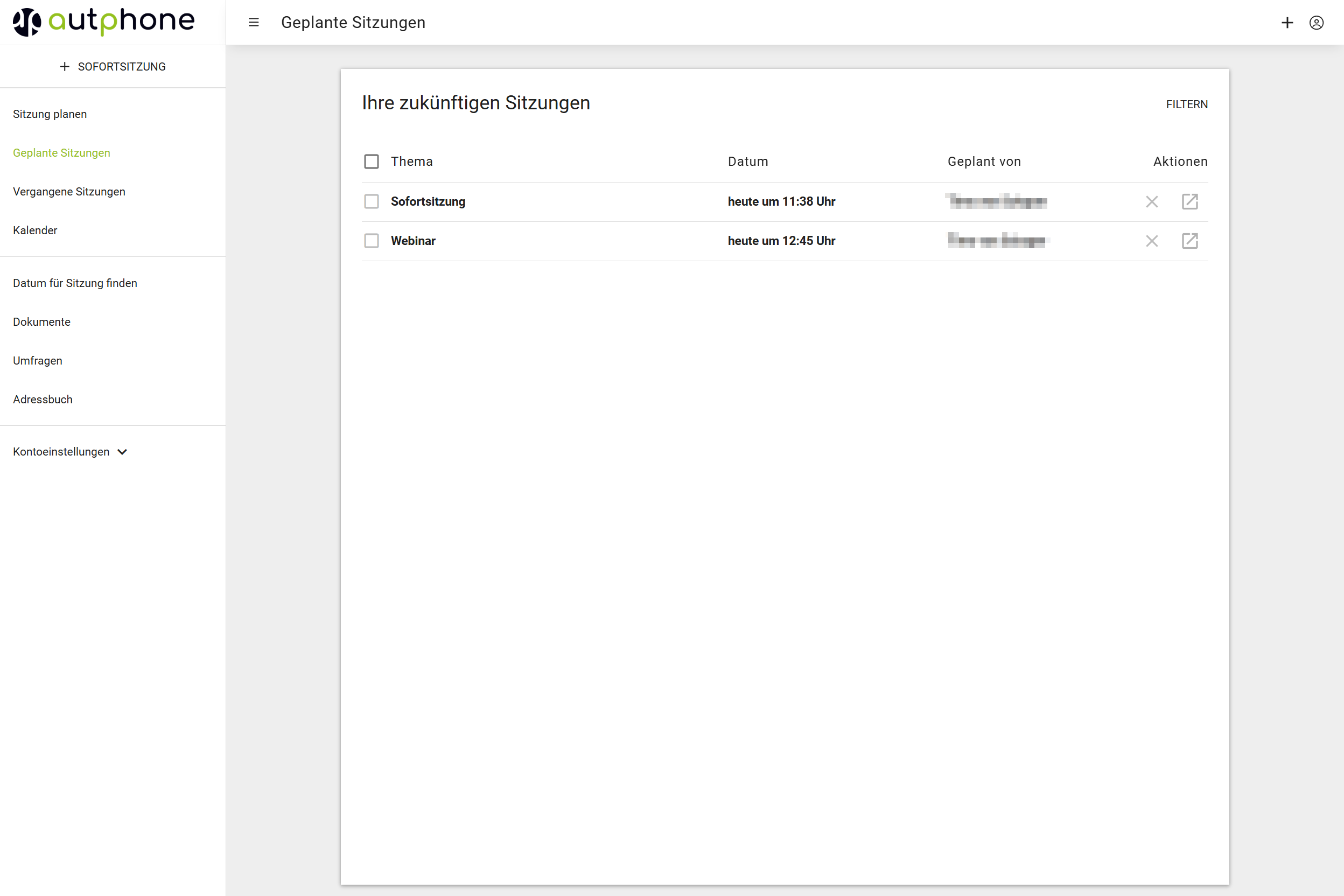Click the Kontoeinstellungen chevron arrow
1344x896 pixels.
(x=122, y=452)
